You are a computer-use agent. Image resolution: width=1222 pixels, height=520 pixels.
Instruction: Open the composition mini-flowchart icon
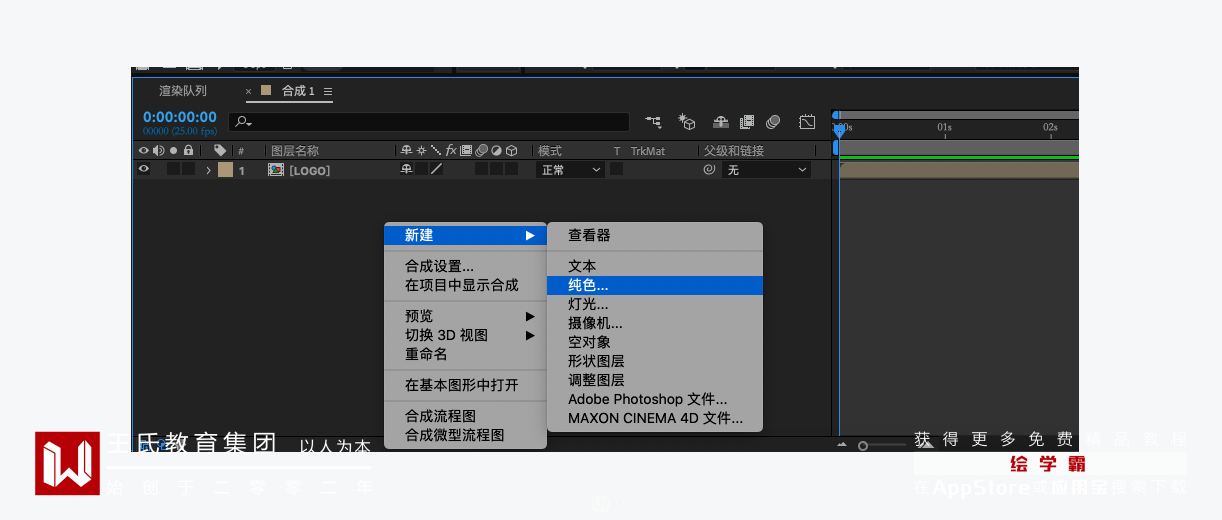[x=653, y=122]
